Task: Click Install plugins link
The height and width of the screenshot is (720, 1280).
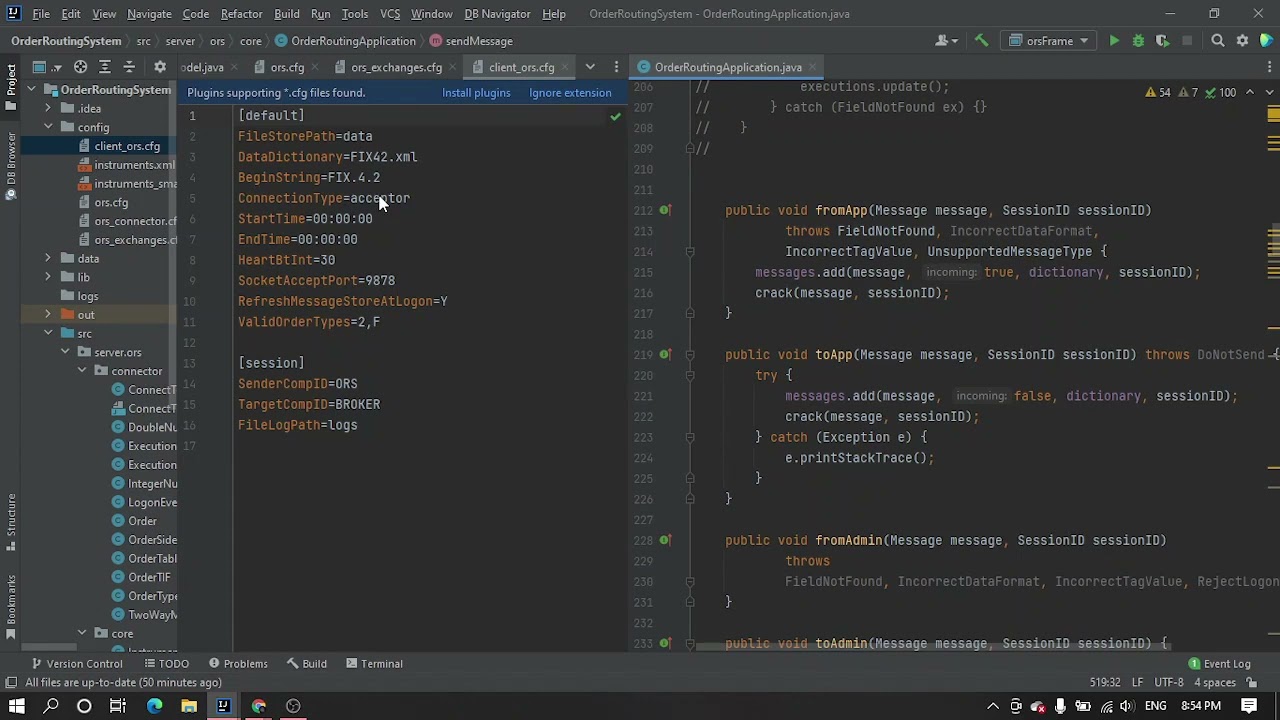Action: pyautogui.click(x=476, y=93)
